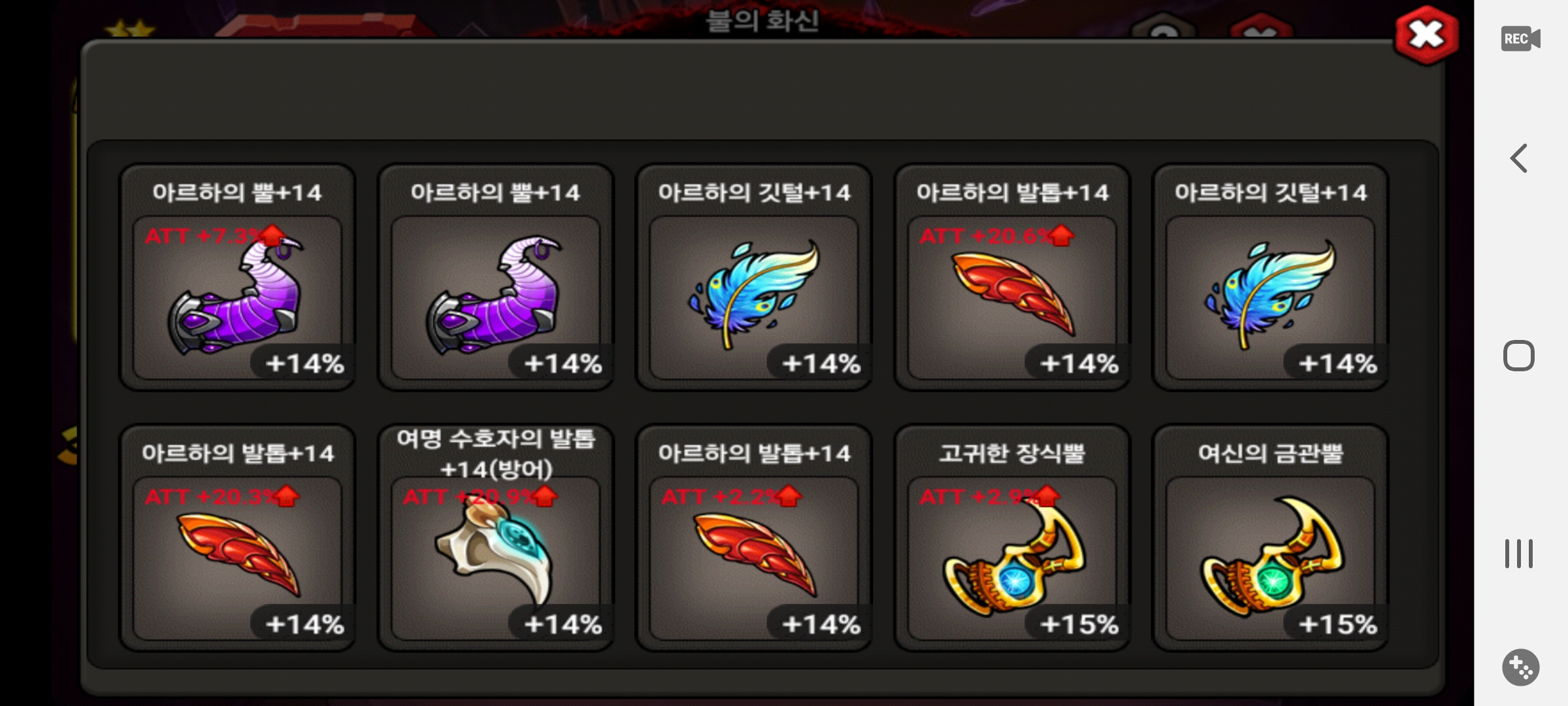Tap the REC screen recording icon
1568x706 pixels.
tap(1520, 39)
